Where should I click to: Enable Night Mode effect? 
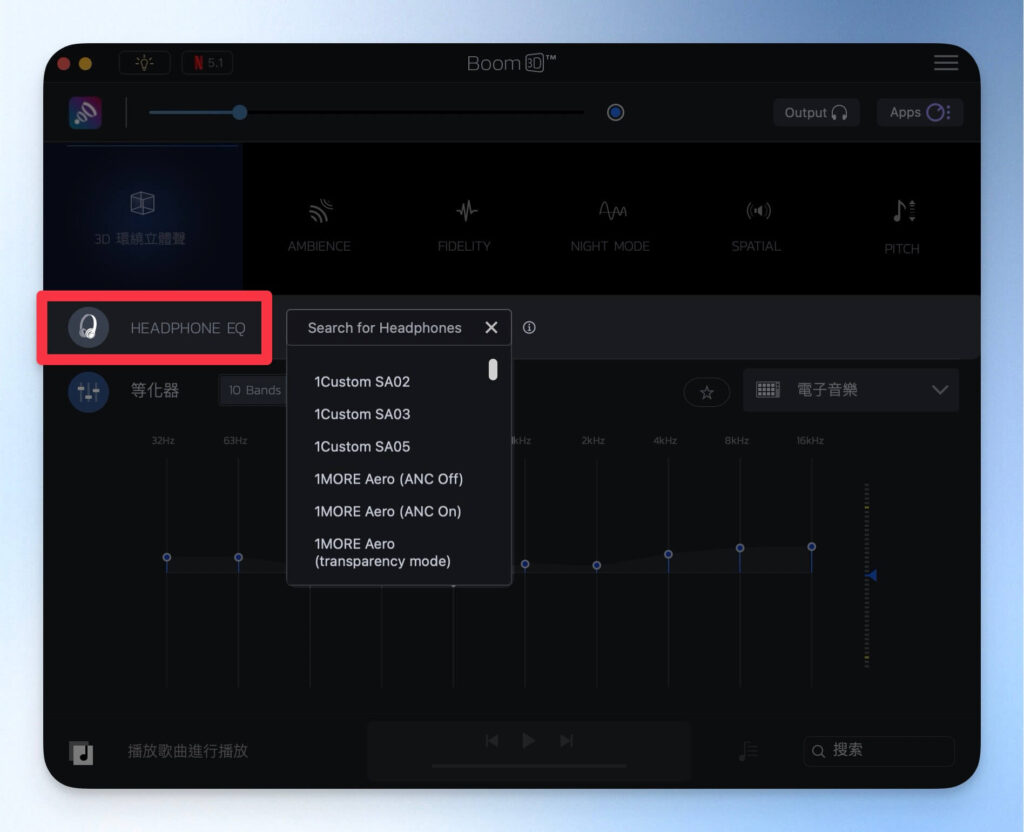coord(611,212)
